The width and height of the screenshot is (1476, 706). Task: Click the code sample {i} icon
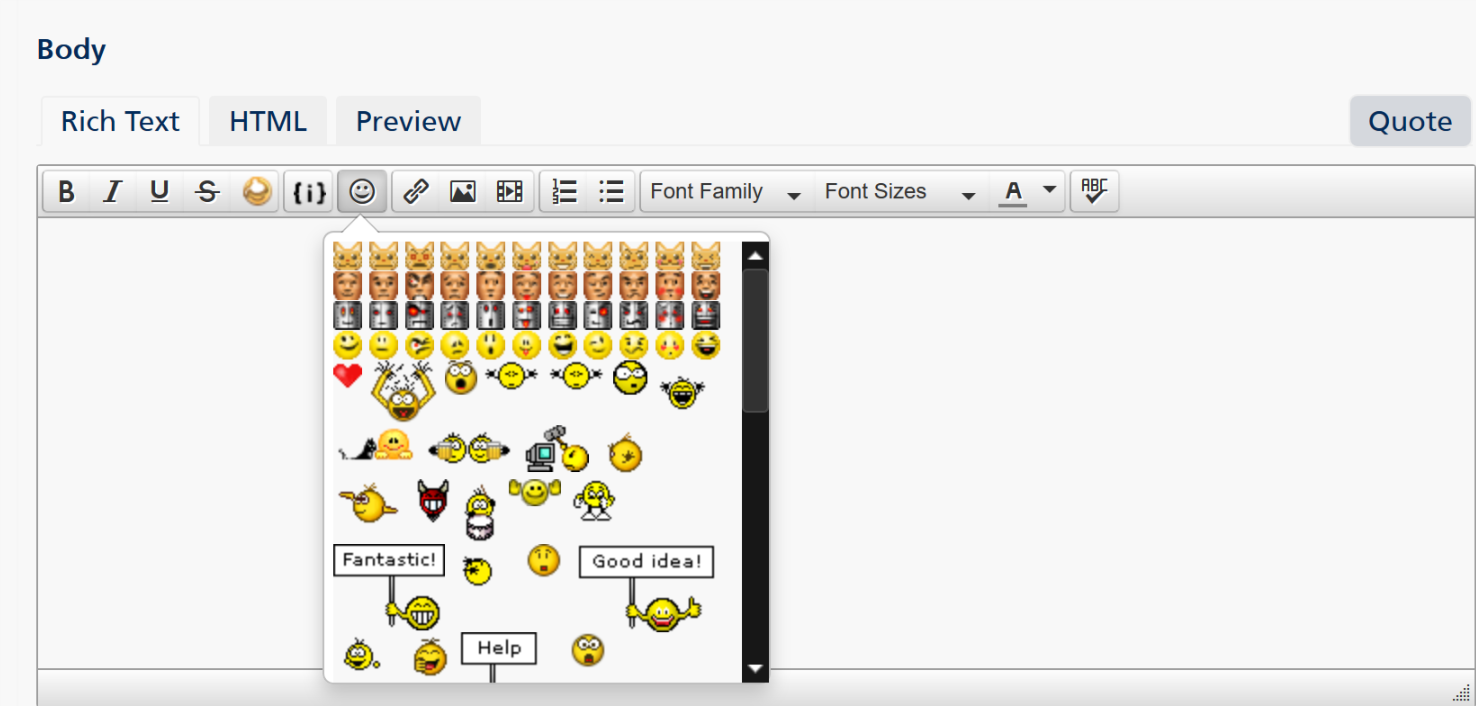coord(309,192)
